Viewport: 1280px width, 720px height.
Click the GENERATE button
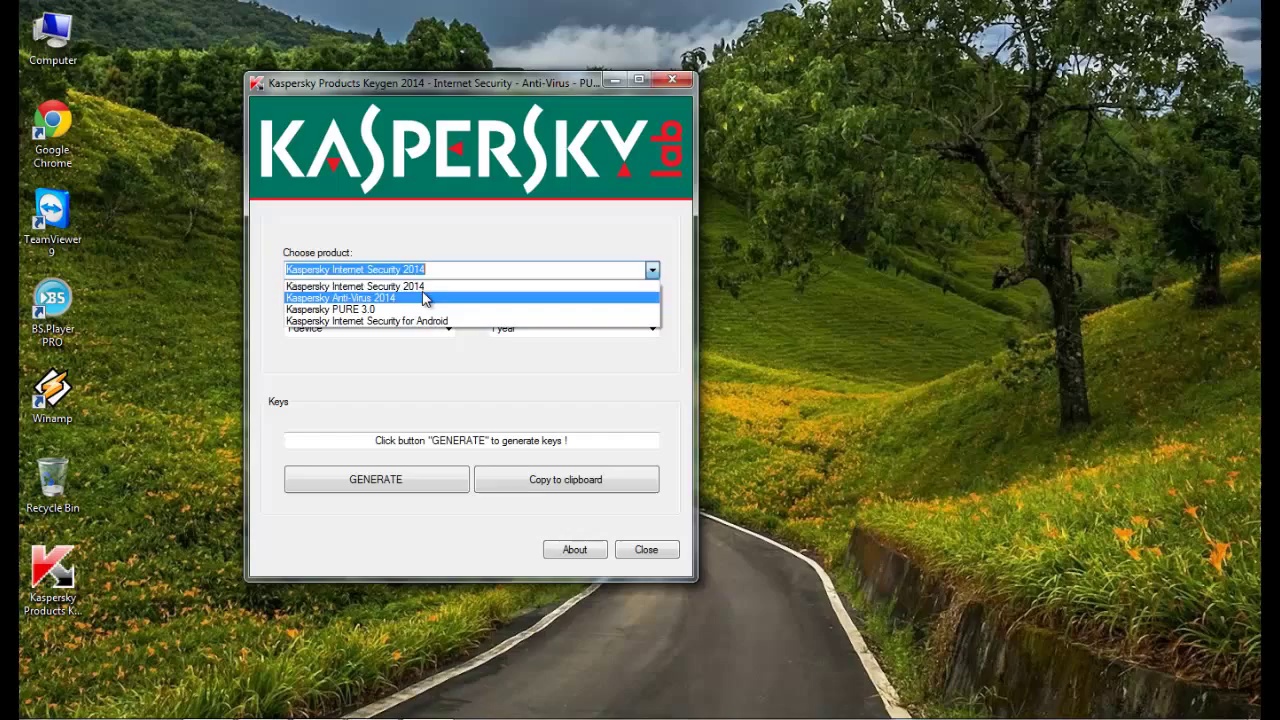[376, 479]
